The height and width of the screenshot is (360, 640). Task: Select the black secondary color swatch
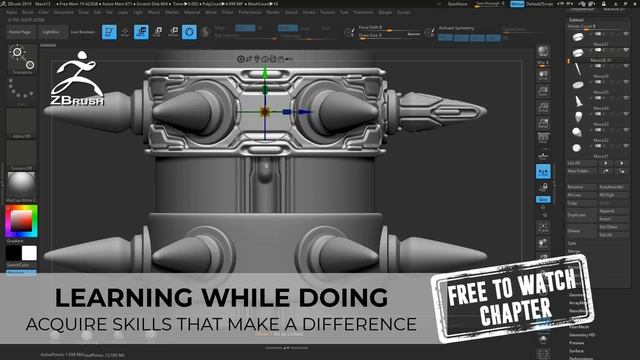click(13, 253)
